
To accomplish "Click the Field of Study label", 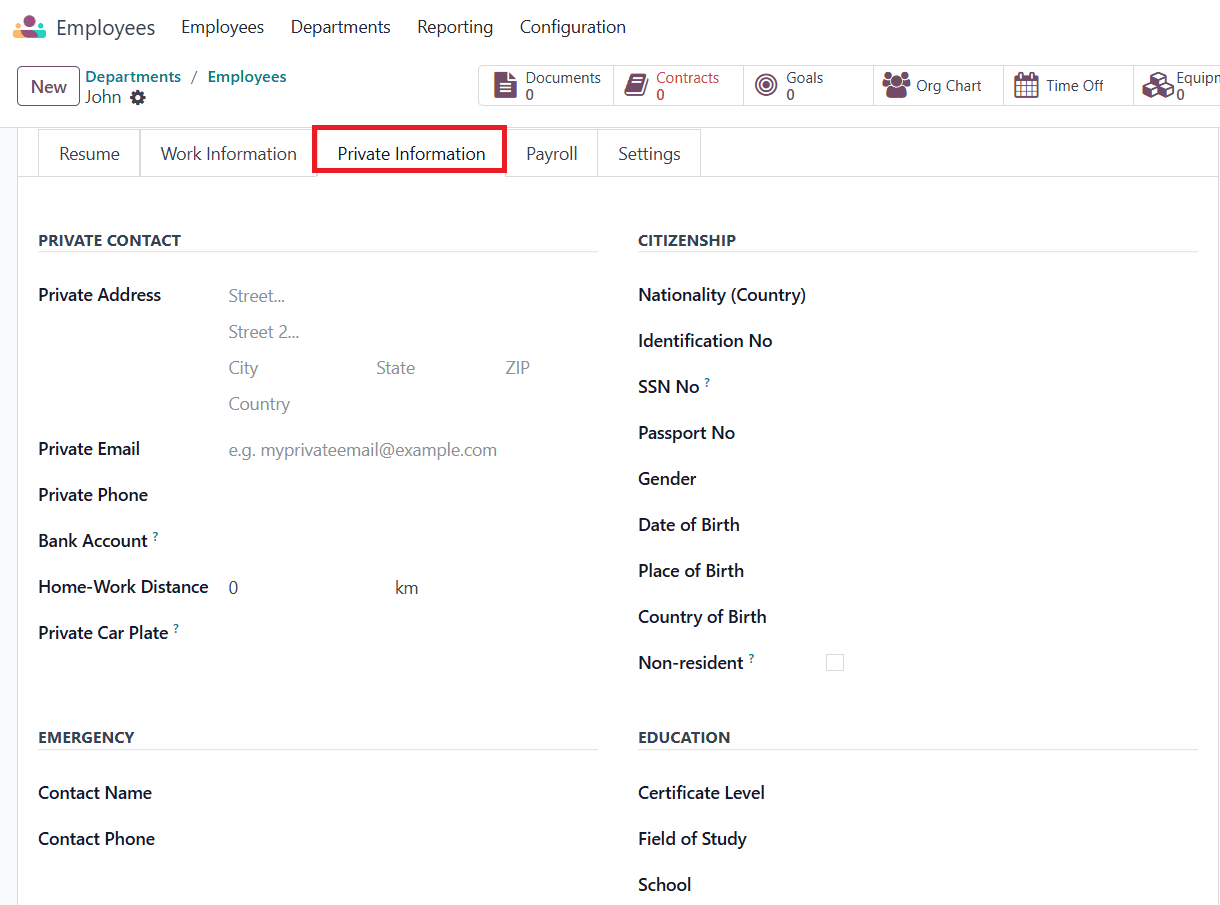I will pos(692,839).
